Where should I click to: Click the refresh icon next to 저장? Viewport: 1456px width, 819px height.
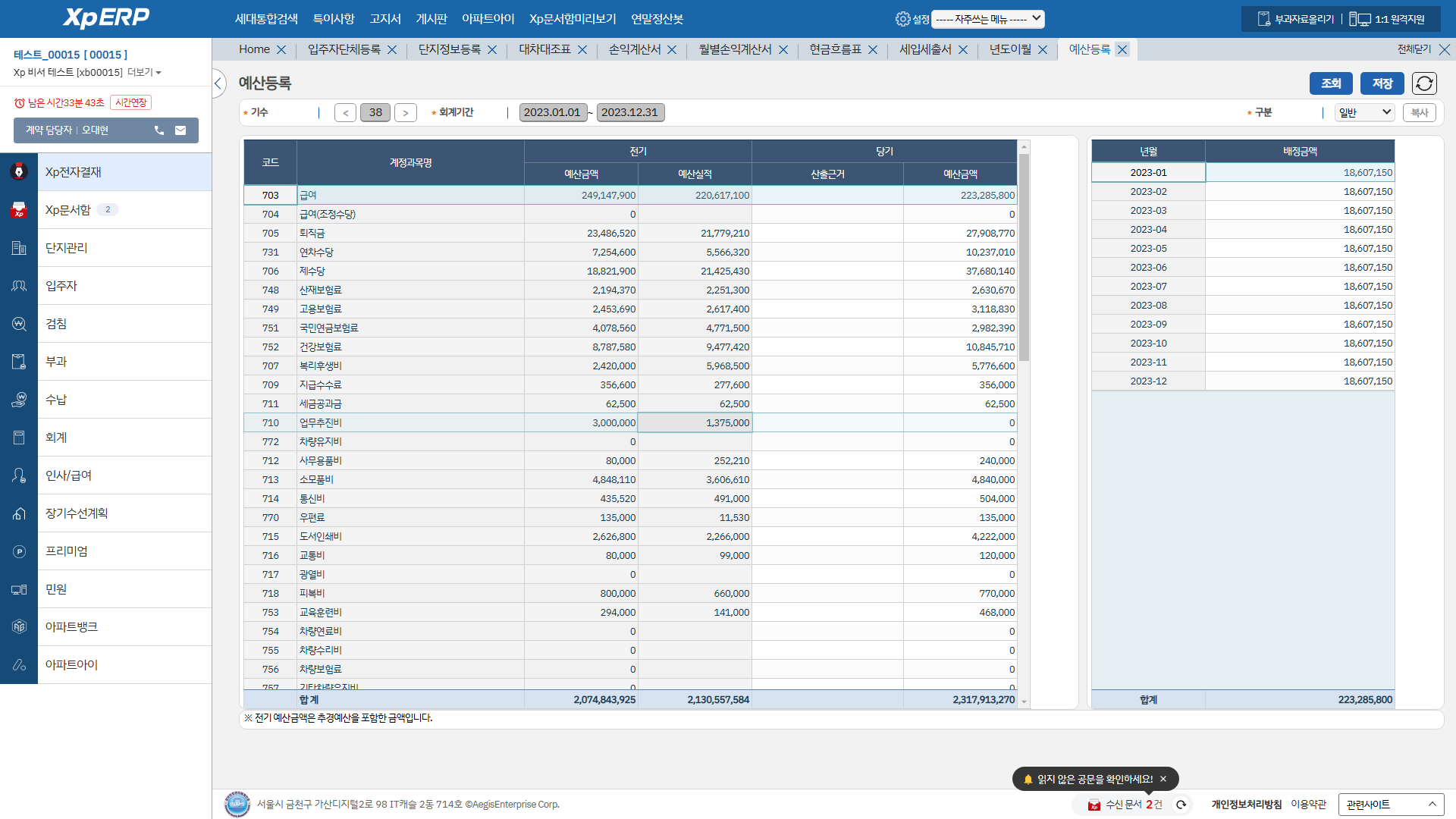[x=1424, y=83]
